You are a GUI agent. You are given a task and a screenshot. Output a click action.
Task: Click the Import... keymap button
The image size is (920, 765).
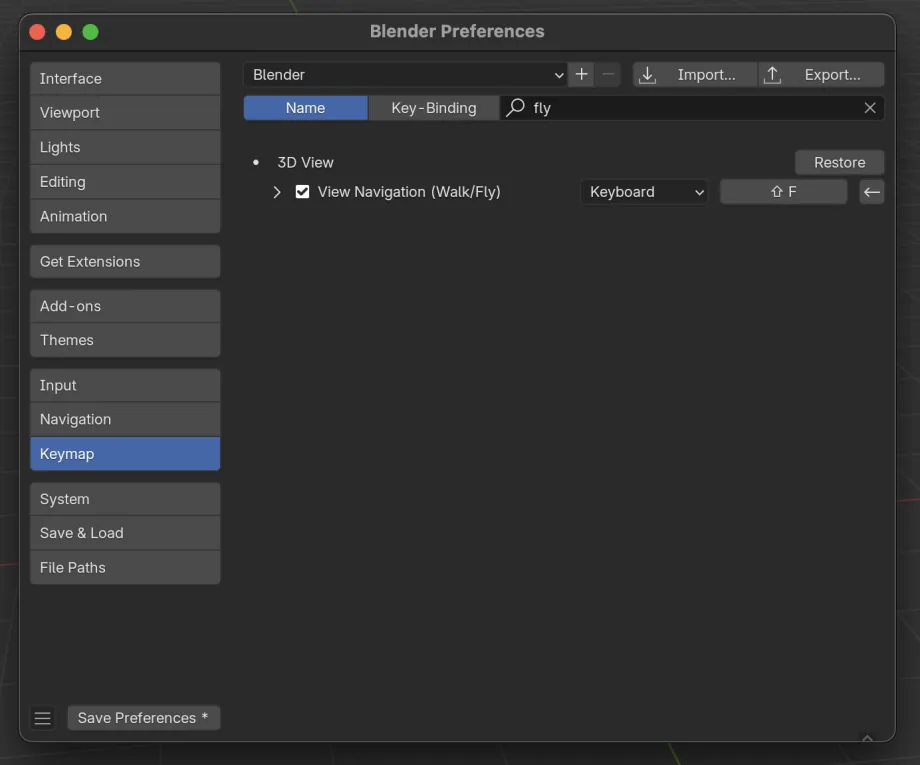[695, 75]
